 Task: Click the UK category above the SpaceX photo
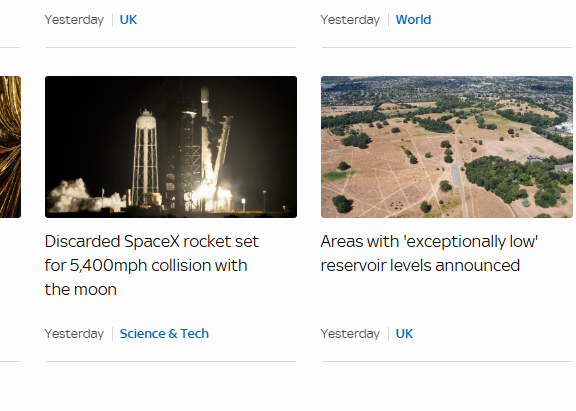128,19
